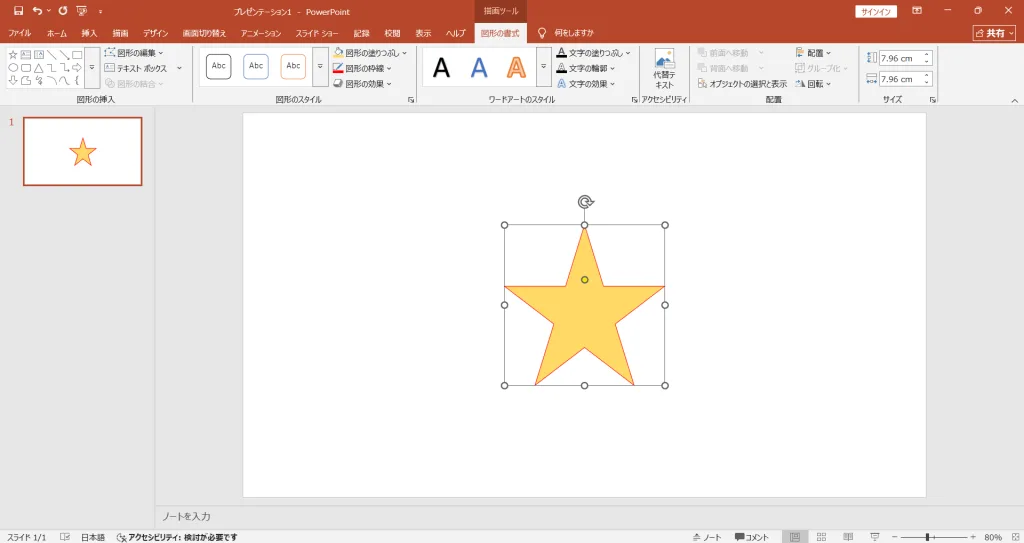The image size is (1024, 543).
Task: Switch to reading view icon in status bar
Action: [x=848, y=536]
